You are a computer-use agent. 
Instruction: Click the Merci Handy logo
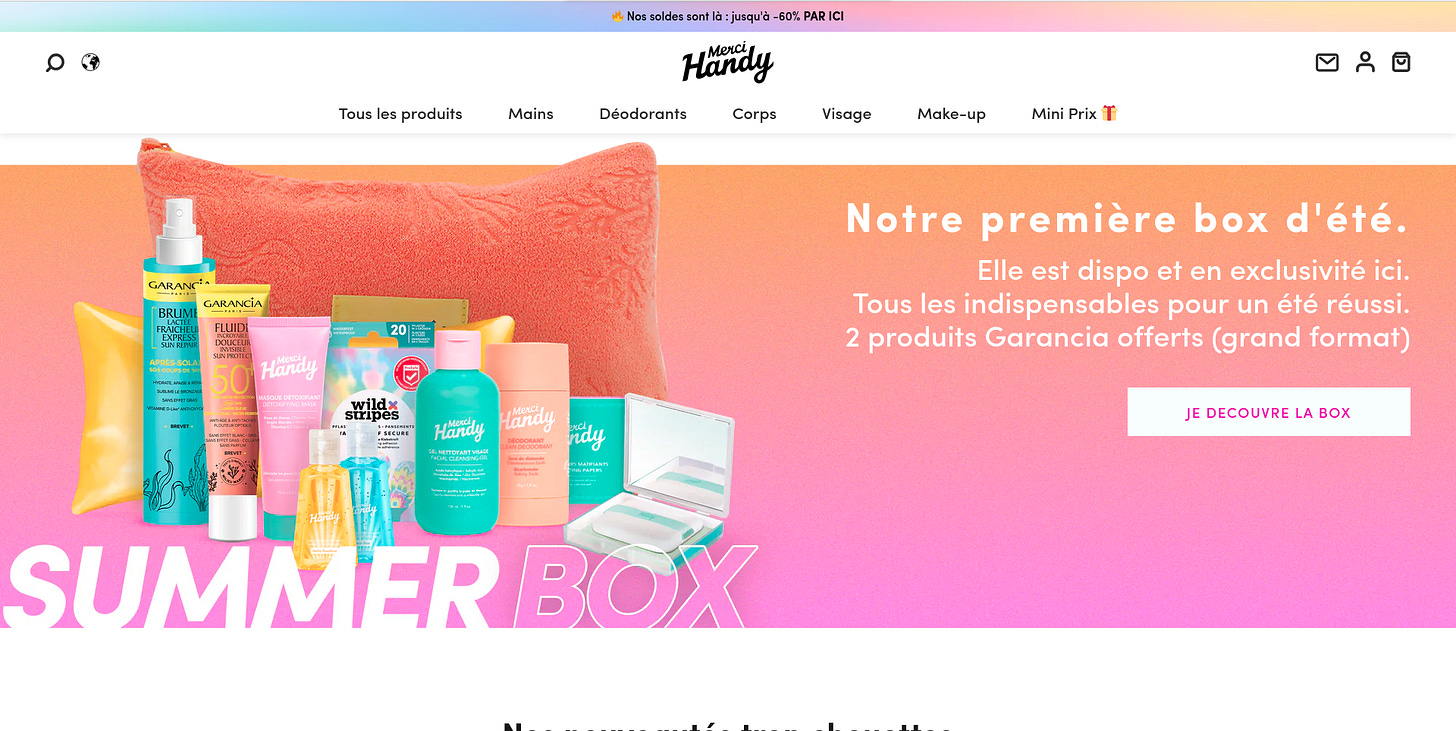(x=728, y=63)
